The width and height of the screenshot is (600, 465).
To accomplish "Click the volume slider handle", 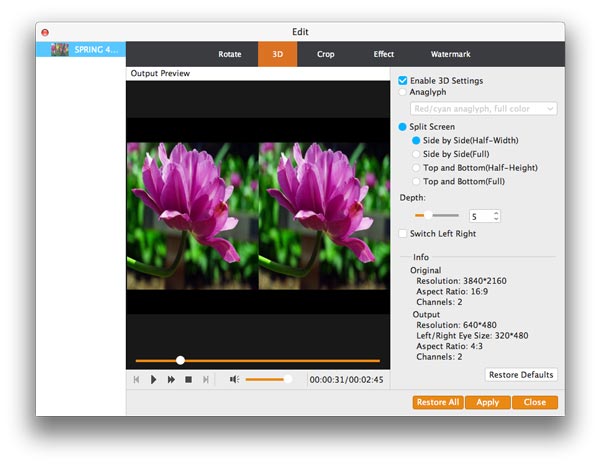I will 288,379.
